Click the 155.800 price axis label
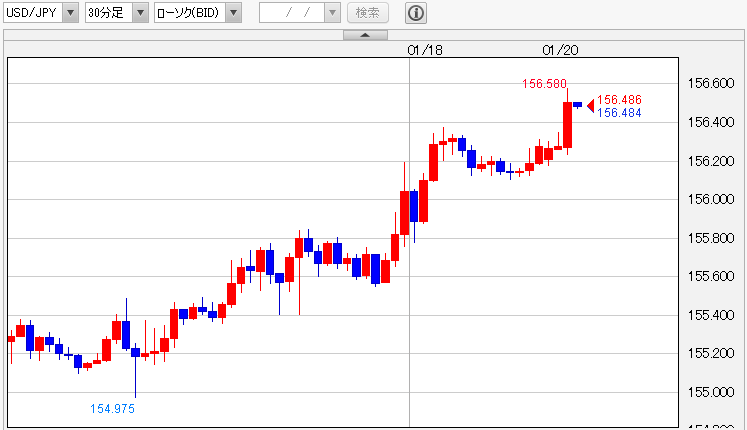The width and height of the screenshot is (747, 430). click(x=711, y=238)
